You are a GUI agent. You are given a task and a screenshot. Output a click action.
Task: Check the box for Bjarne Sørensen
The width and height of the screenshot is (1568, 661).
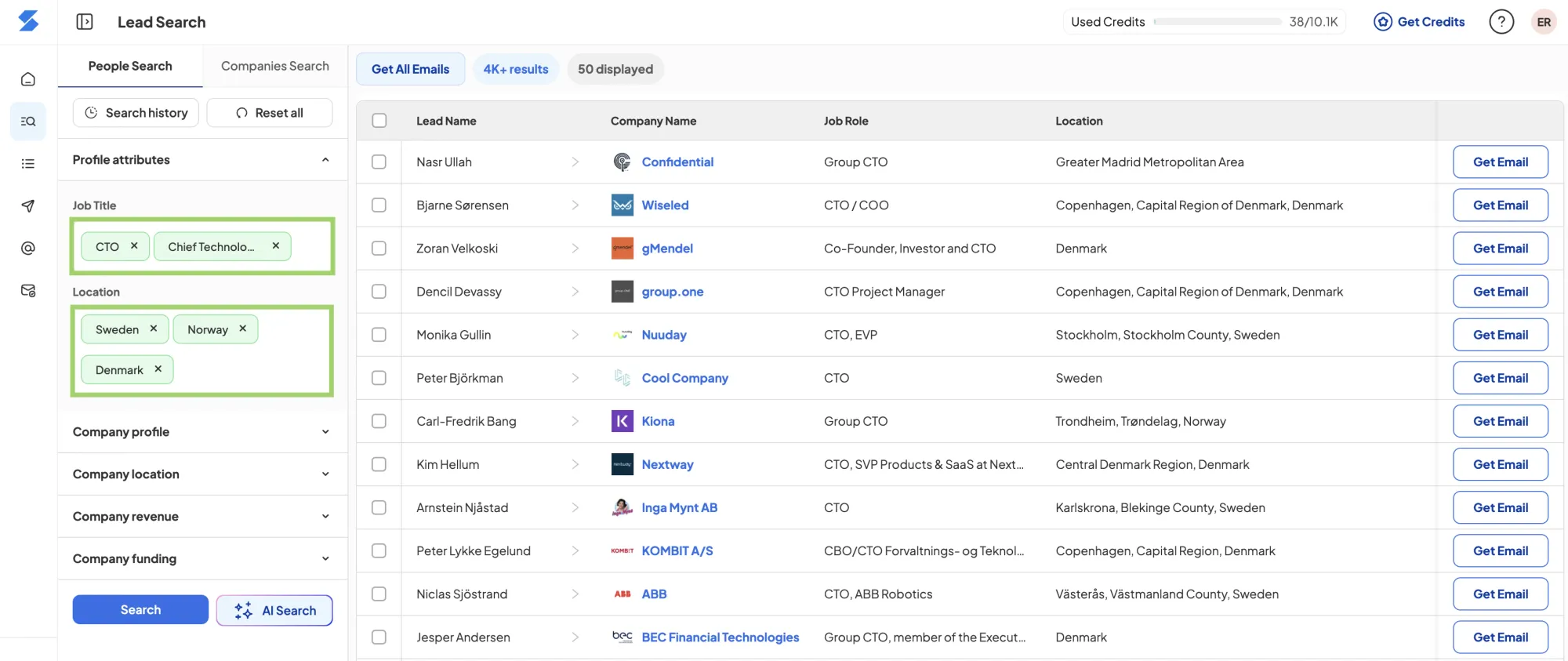pos(379,205)
